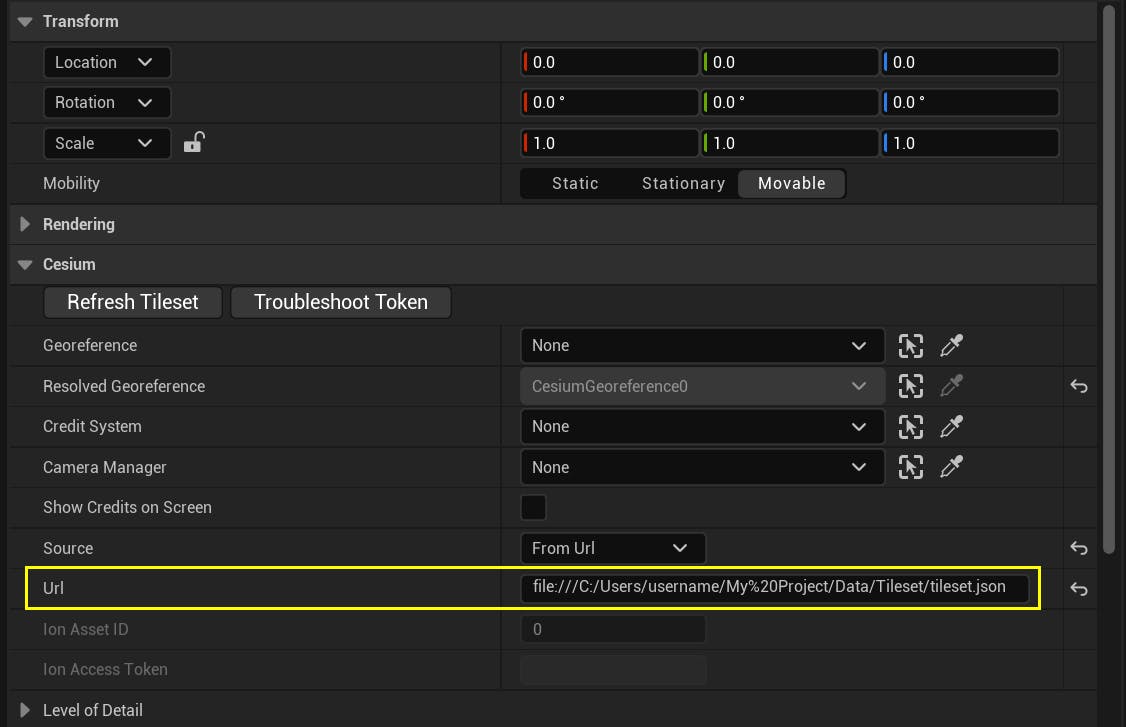Screen dimensions: 1126x727
Task: Click the Troubleshoot Token button
Action: point(340,301)
